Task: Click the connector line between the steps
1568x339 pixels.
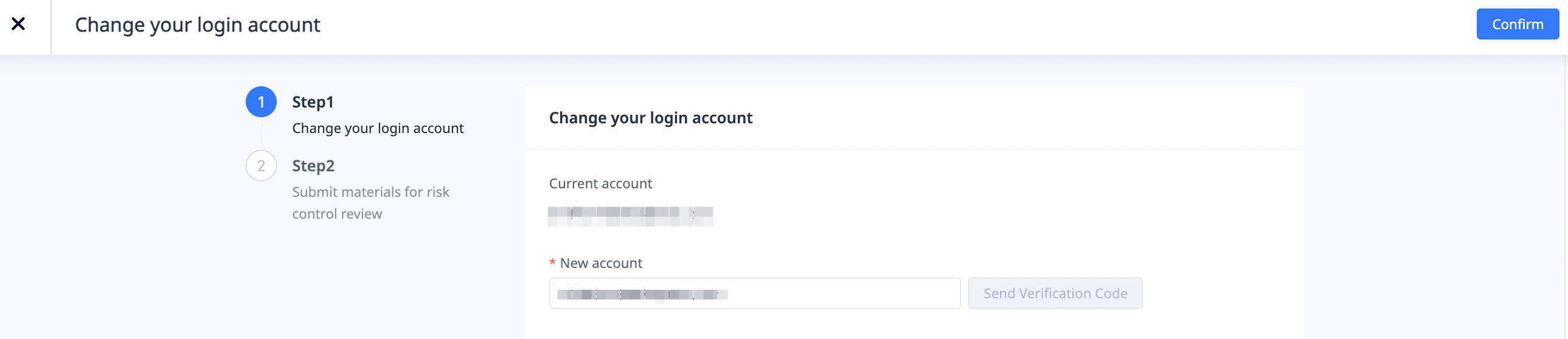Action: [x=261, y=134]
